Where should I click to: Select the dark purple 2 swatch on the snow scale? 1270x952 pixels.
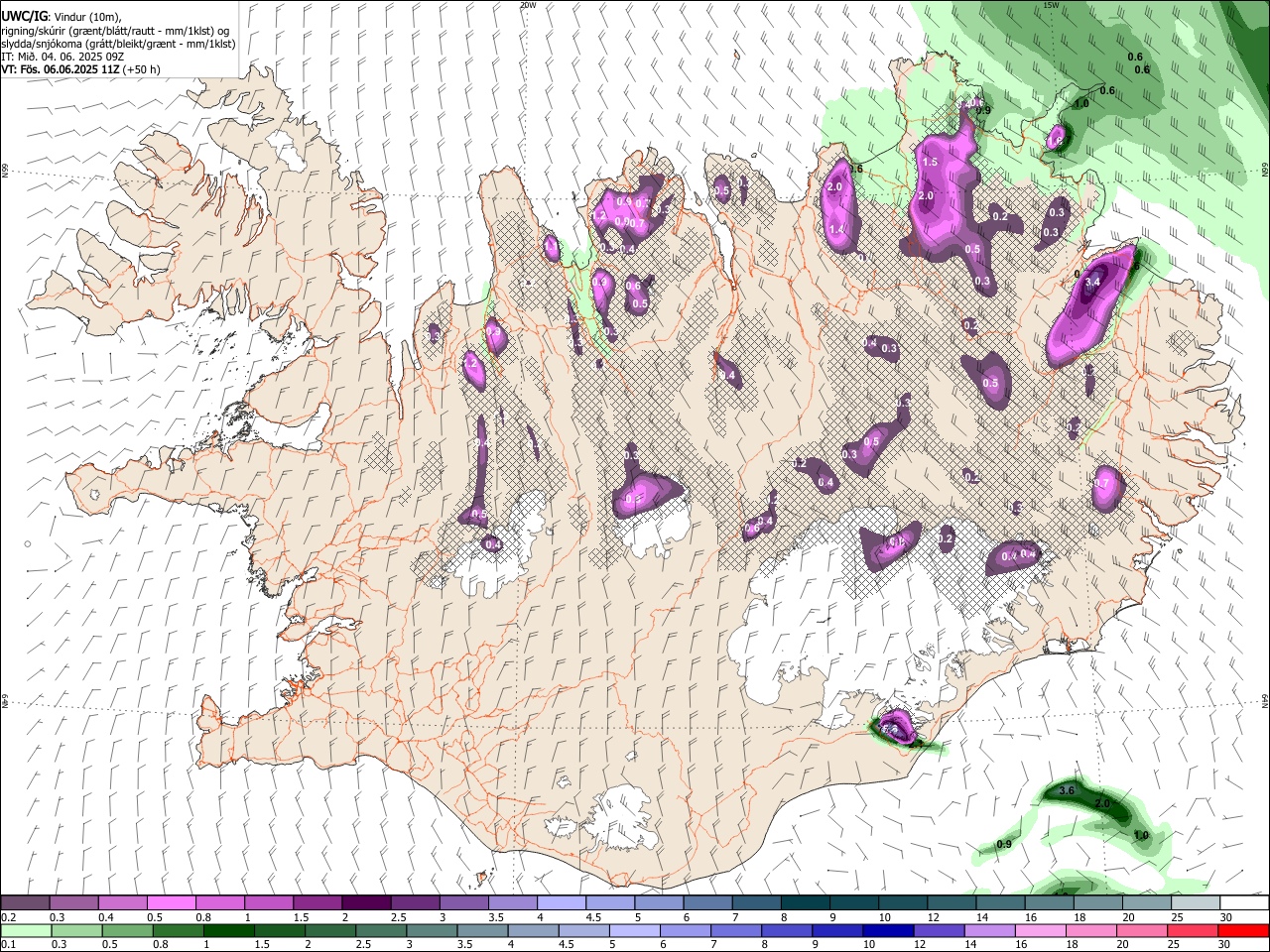(x=365, y=902)
